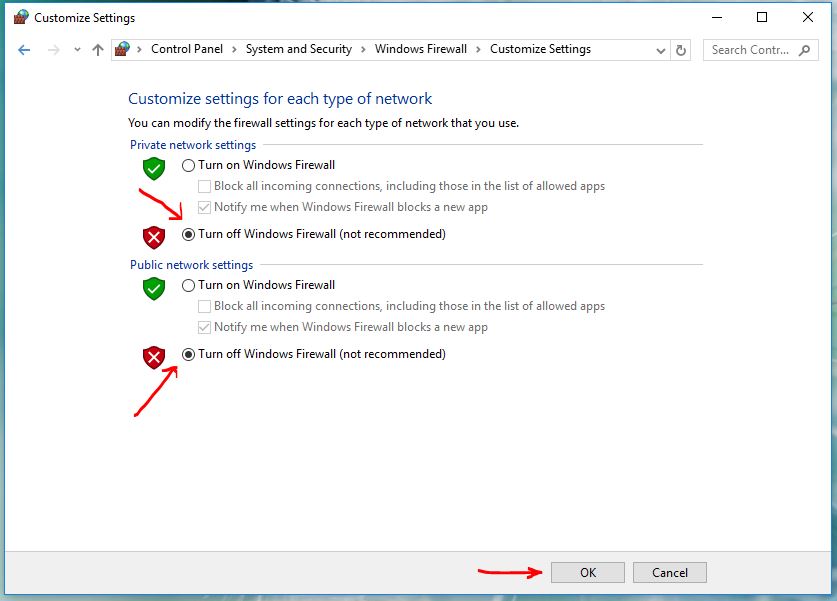Screen dimensions: 837x601
Task: Click the green shield under Private network settings
Action: (x=153, y=168)
